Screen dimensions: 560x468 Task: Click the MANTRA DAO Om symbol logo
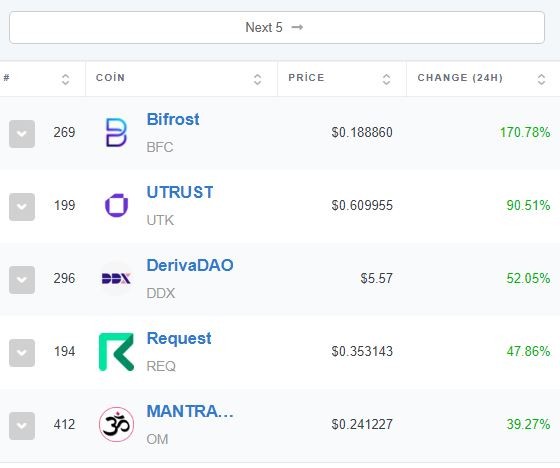coord(116,424)
